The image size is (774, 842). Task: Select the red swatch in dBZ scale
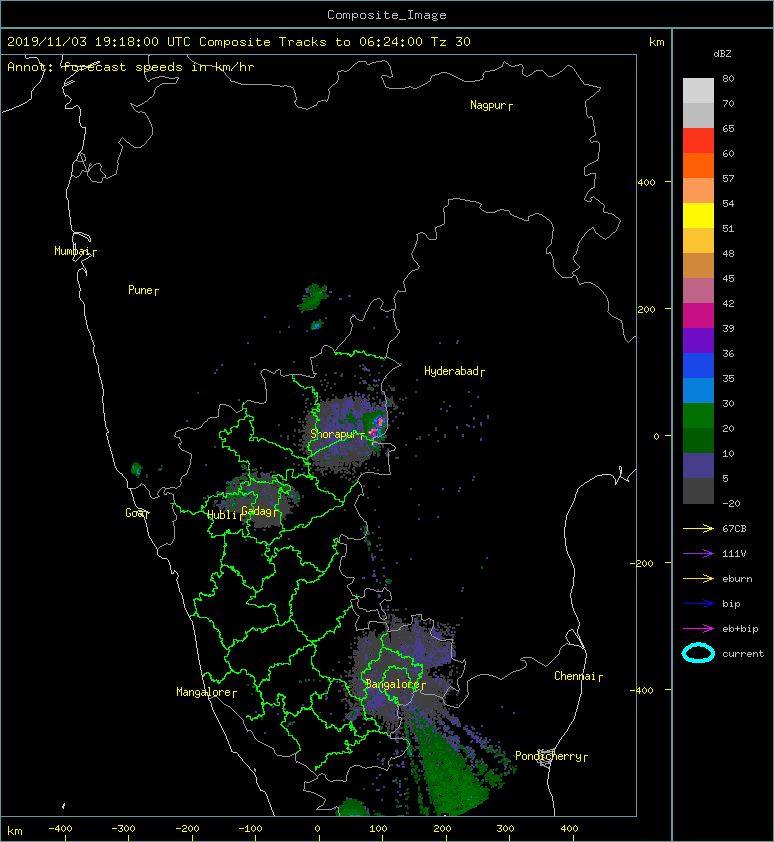(x=698, y=140)
